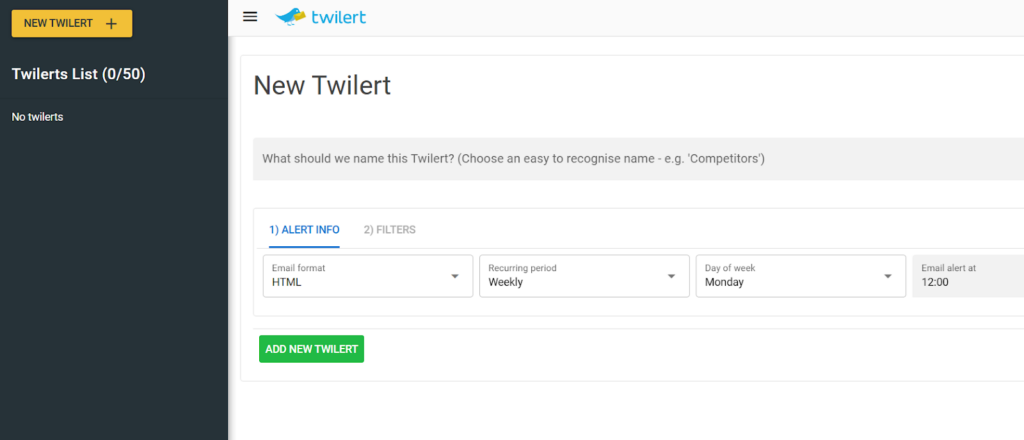This screenshot has height=440, width=1024.
Task: Select the 1) Alert Info tab
Action: tap(304, 230)
